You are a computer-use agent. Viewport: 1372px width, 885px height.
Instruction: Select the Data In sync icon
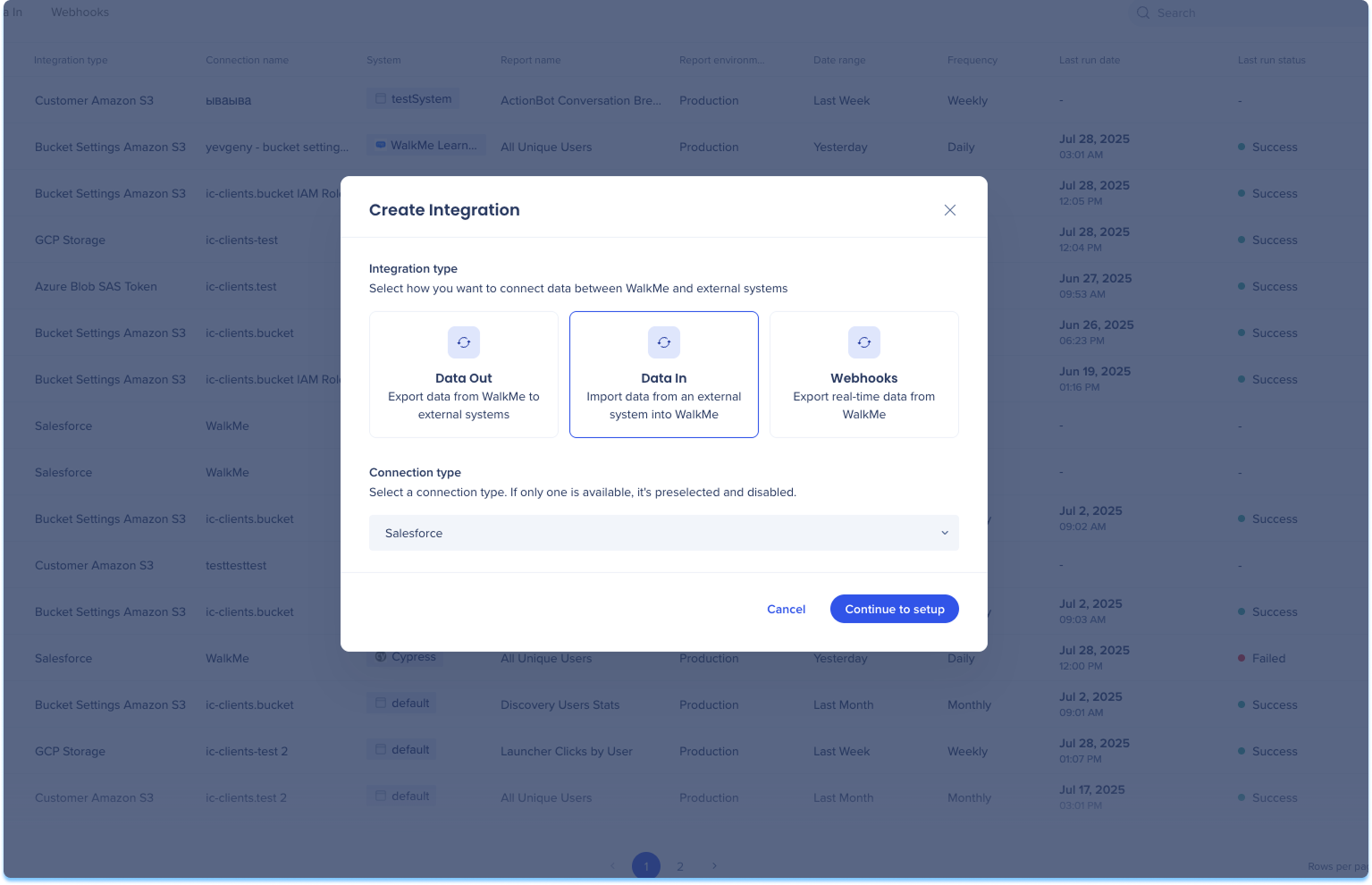[x=663, y=342]
